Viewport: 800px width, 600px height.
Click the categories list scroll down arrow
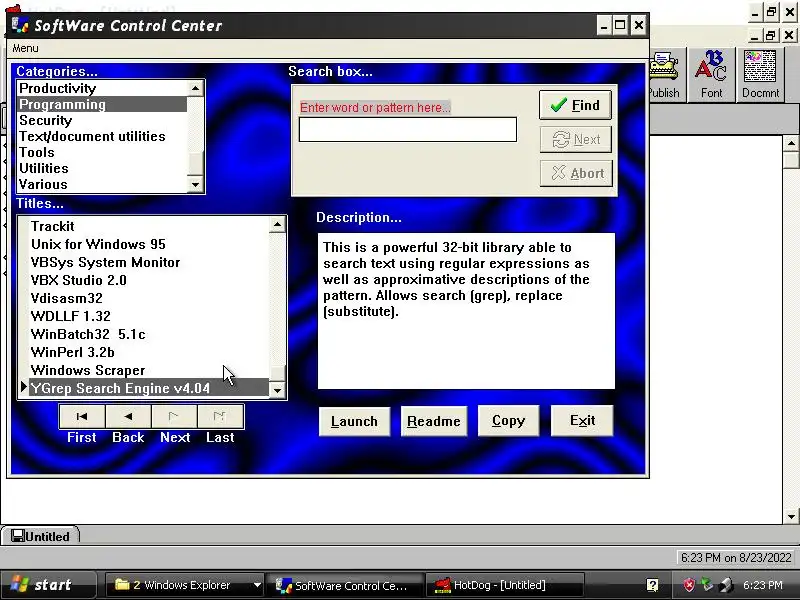195,184
